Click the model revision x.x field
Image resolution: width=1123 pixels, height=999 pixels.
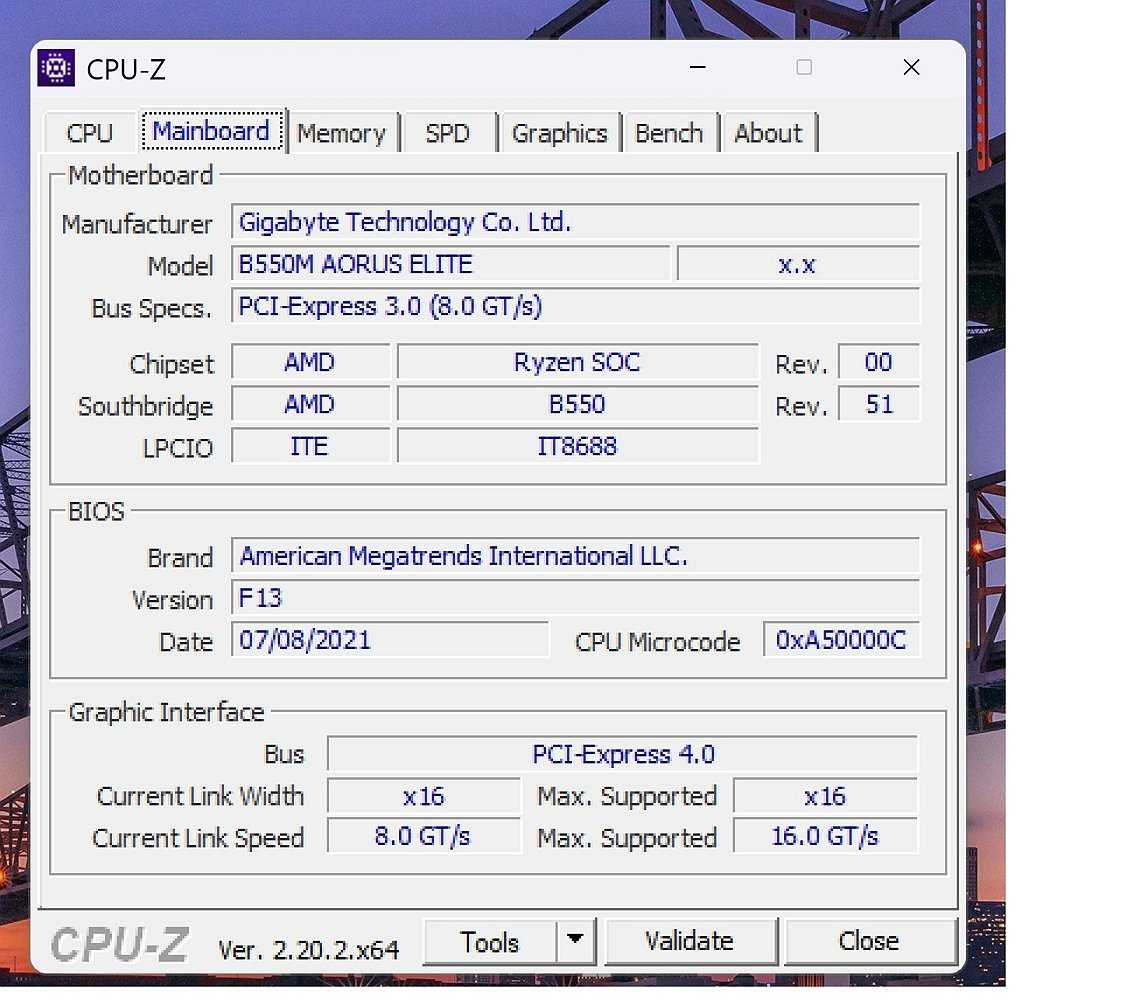(x=797, y=264)
